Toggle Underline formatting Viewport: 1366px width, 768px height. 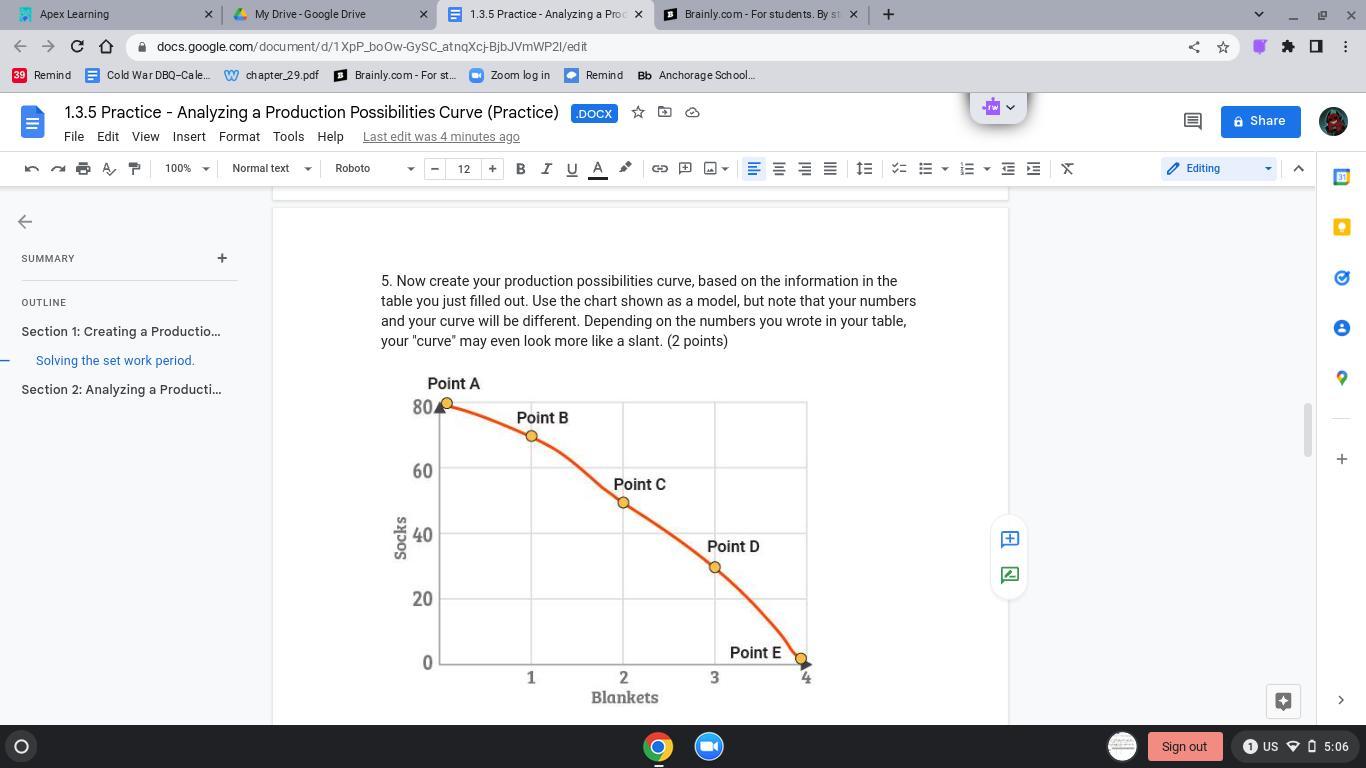572,169
